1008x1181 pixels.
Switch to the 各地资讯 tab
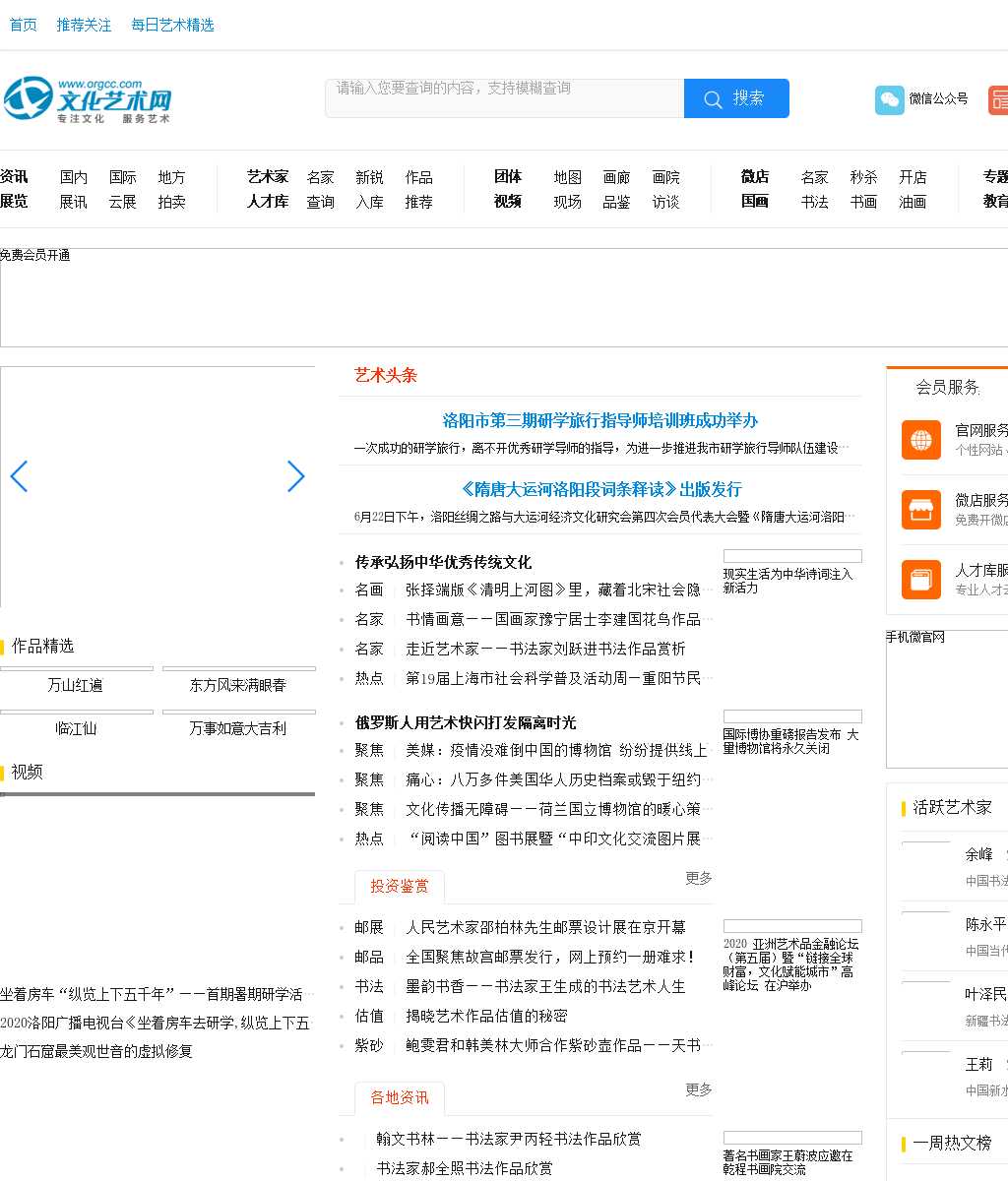click(399, 1097)
